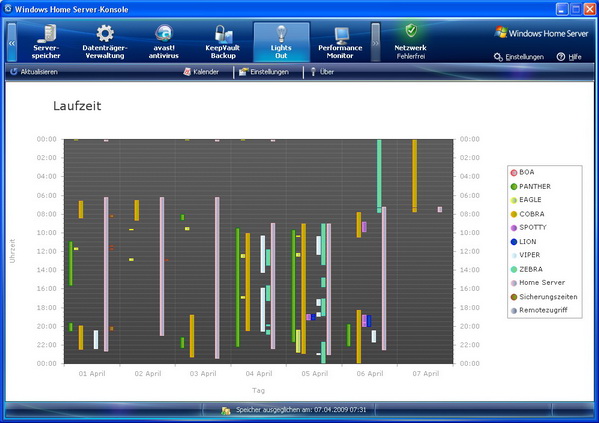
Task: Click the status text Speicher ausgeglichen am
Action: click(x=301, y=410)
